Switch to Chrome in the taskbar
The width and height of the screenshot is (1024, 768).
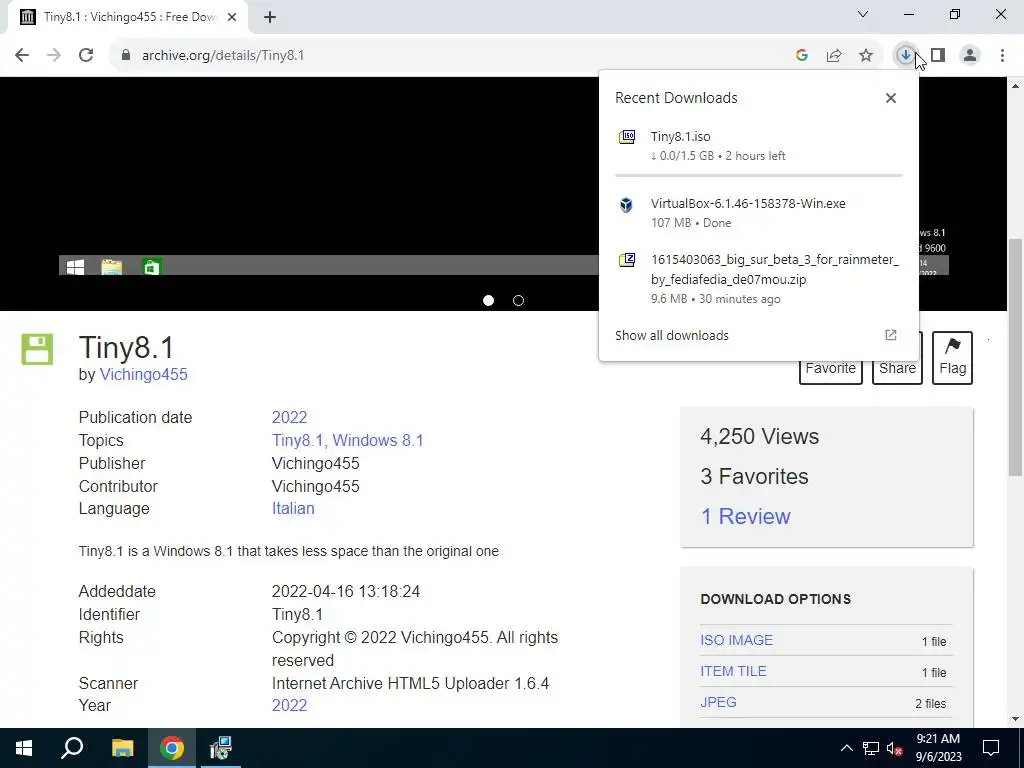pos(172,748)
